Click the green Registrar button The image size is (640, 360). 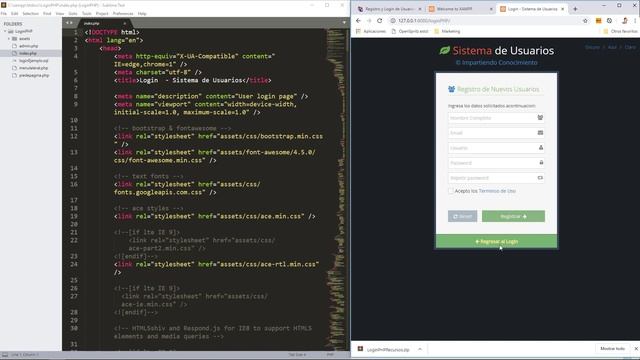pyautogui.click(x=513, y=216)
